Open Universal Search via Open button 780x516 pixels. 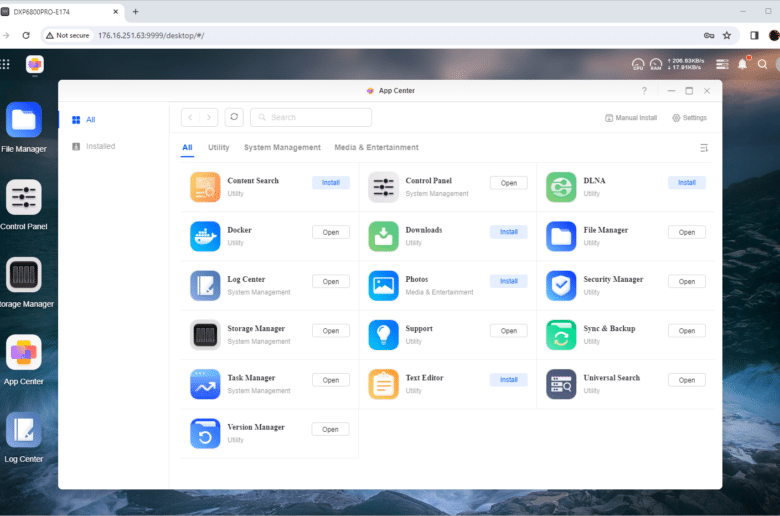pos(686,380)
